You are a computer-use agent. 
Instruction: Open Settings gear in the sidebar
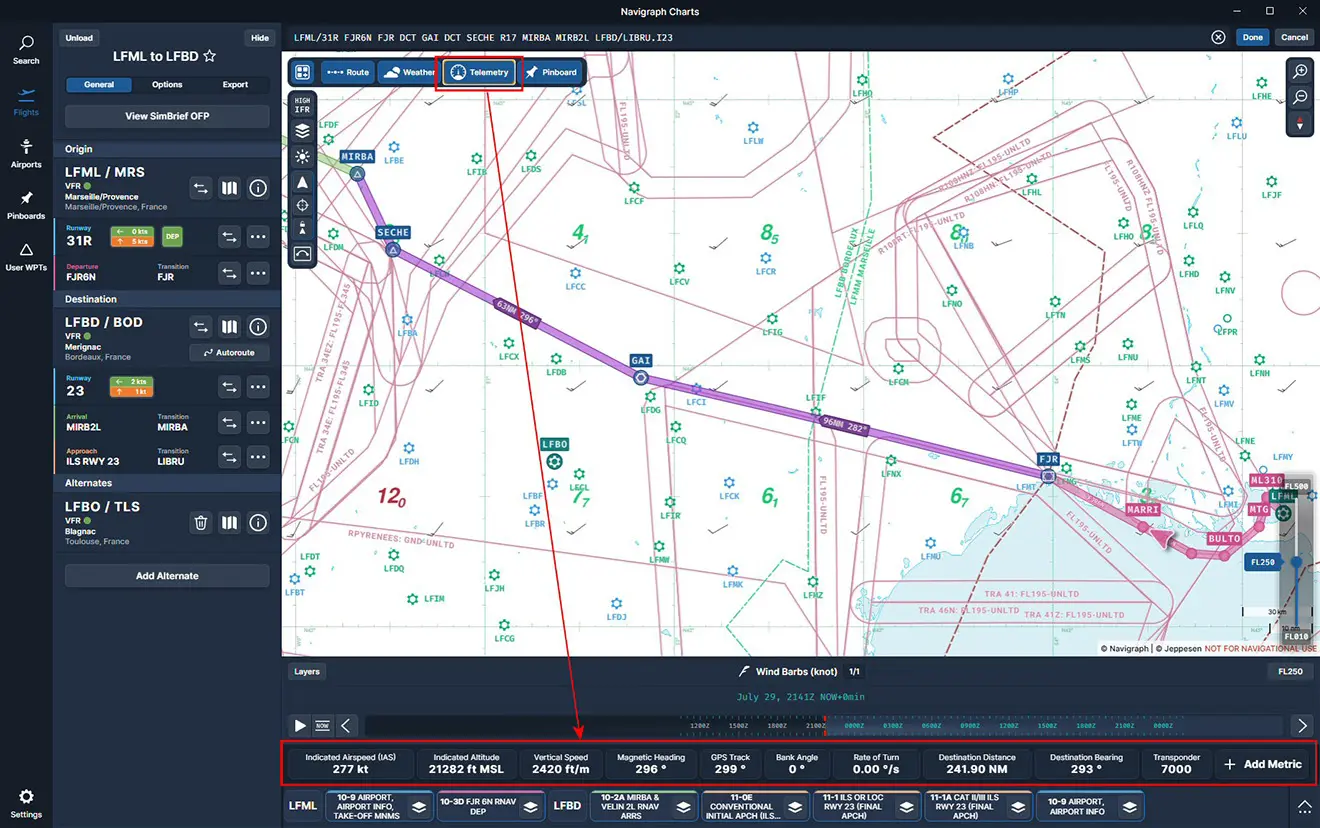[26, 803]
